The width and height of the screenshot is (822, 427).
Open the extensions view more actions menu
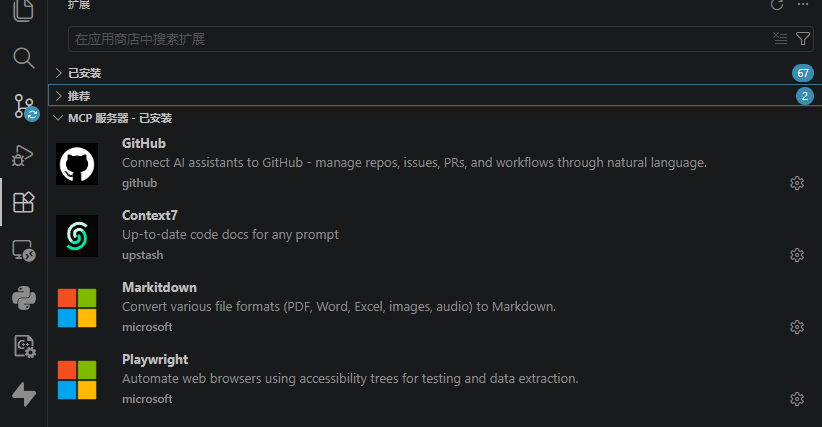[x=803, y=5]
